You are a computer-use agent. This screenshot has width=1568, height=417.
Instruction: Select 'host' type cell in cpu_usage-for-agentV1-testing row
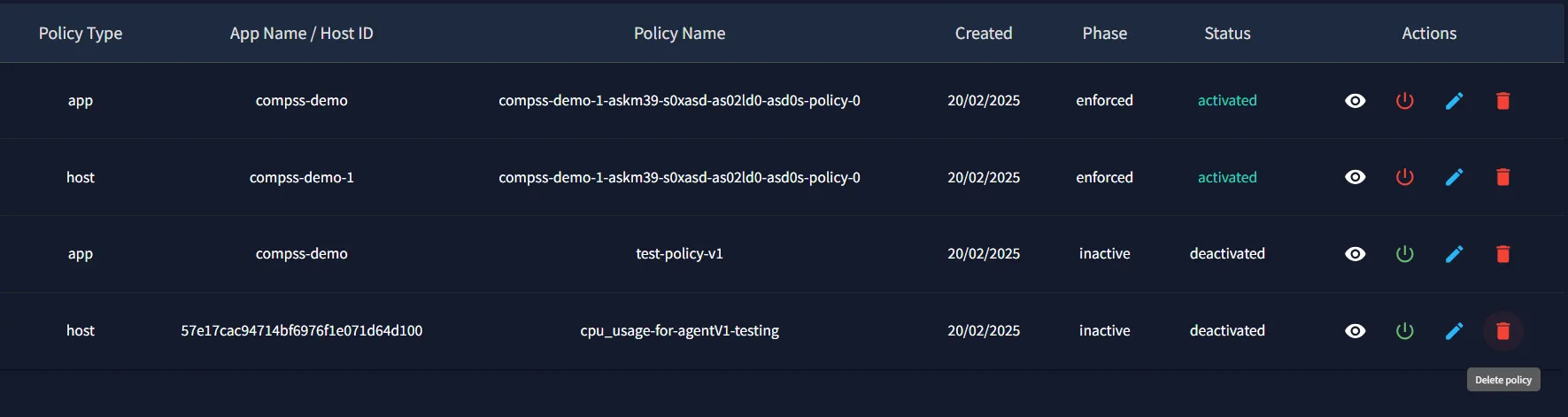[x=81, y=330]
